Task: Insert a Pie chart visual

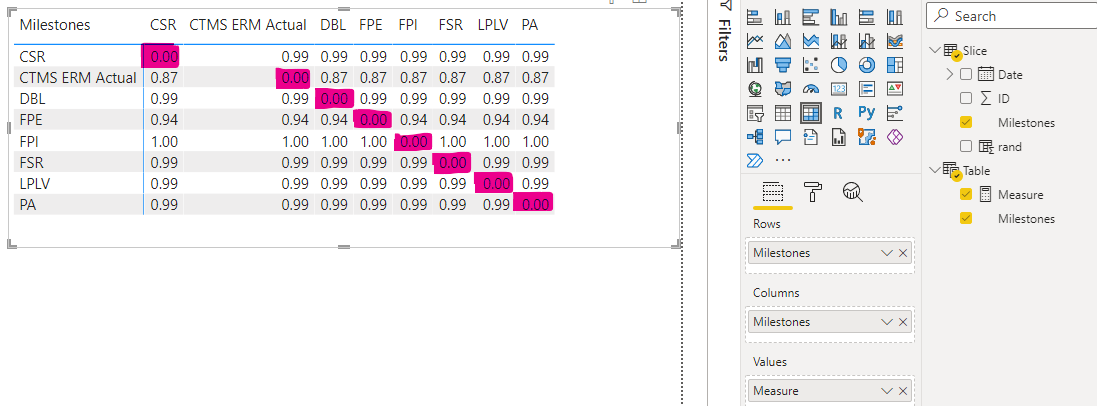Action: [x=839, y=65]
